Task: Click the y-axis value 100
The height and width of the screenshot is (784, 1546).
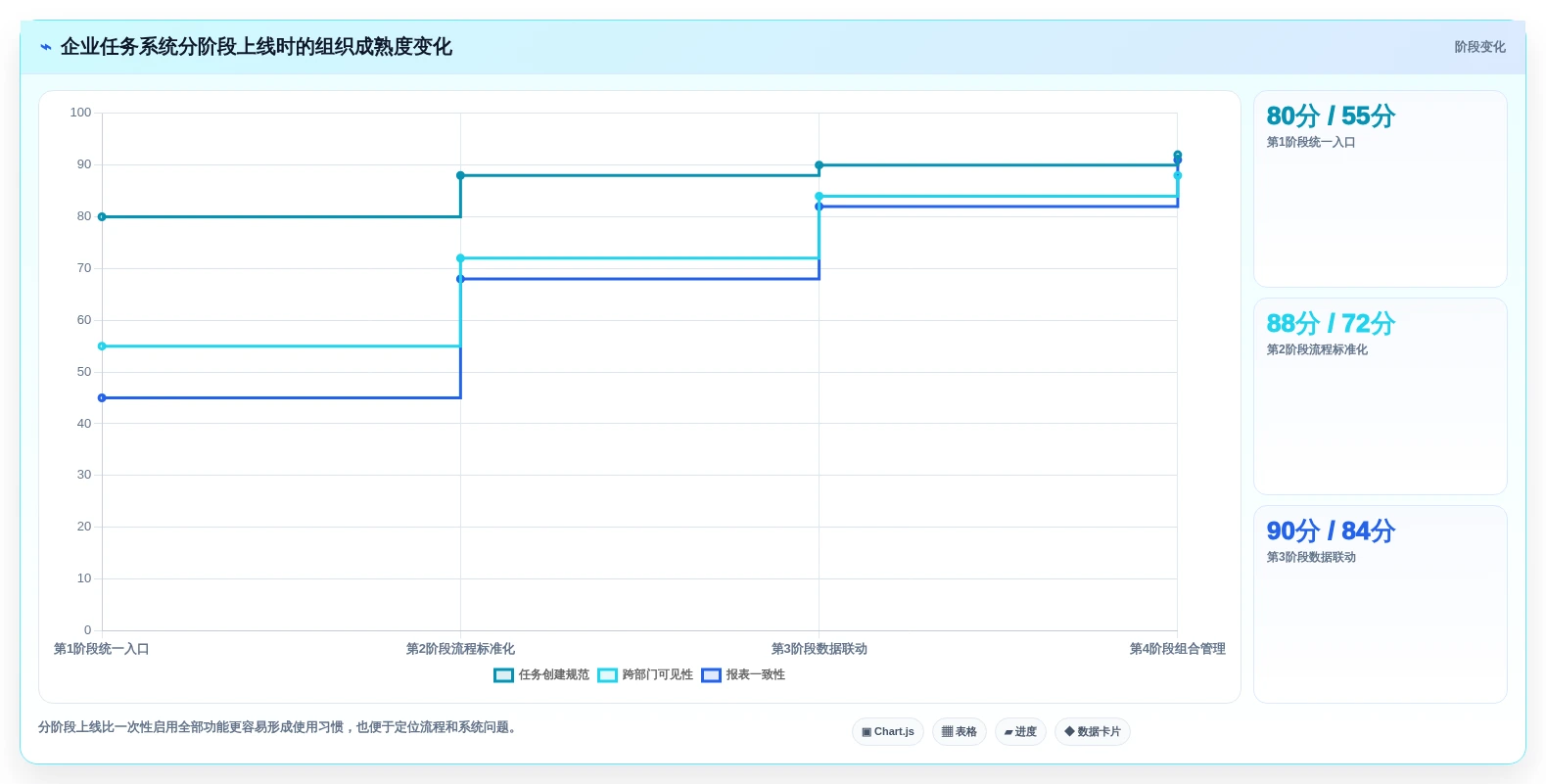Action: click(x=80, y=113)
